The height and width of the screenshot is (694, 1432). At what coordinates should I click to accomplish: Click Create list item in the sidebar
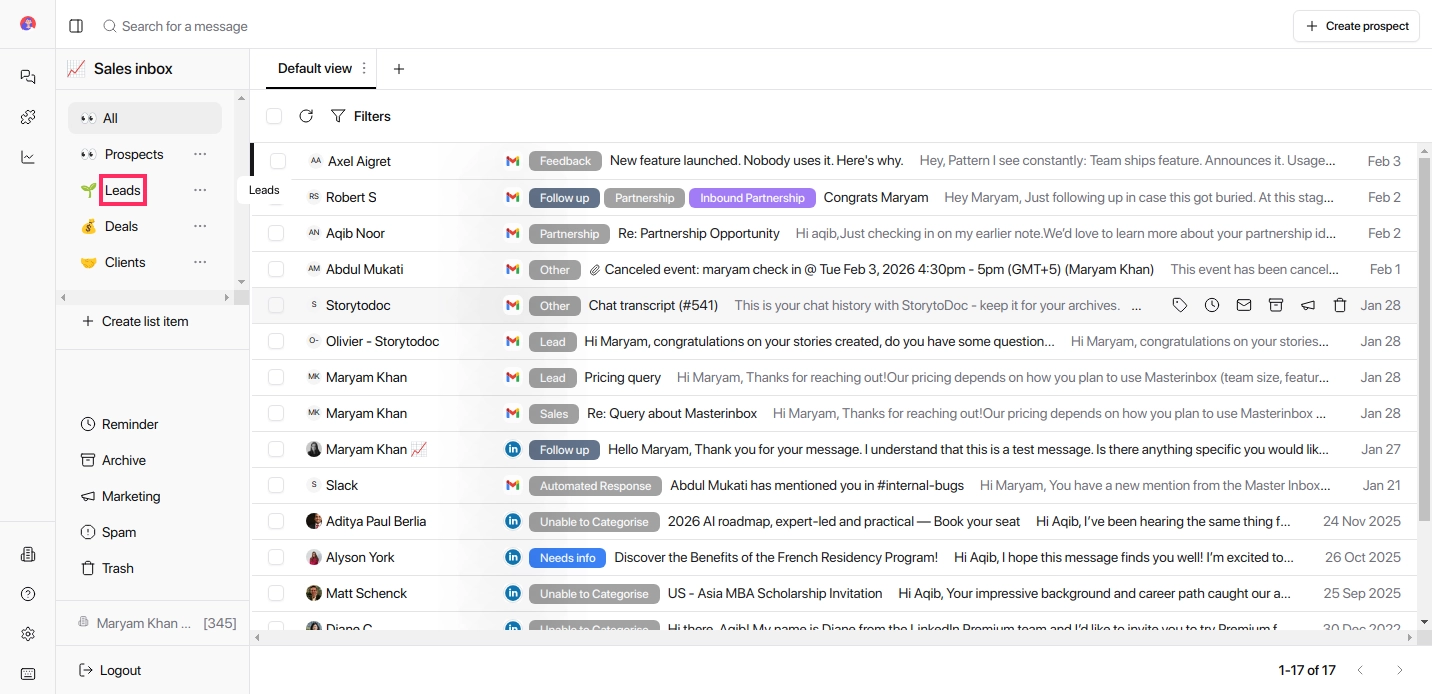click(x=143, y=321)
